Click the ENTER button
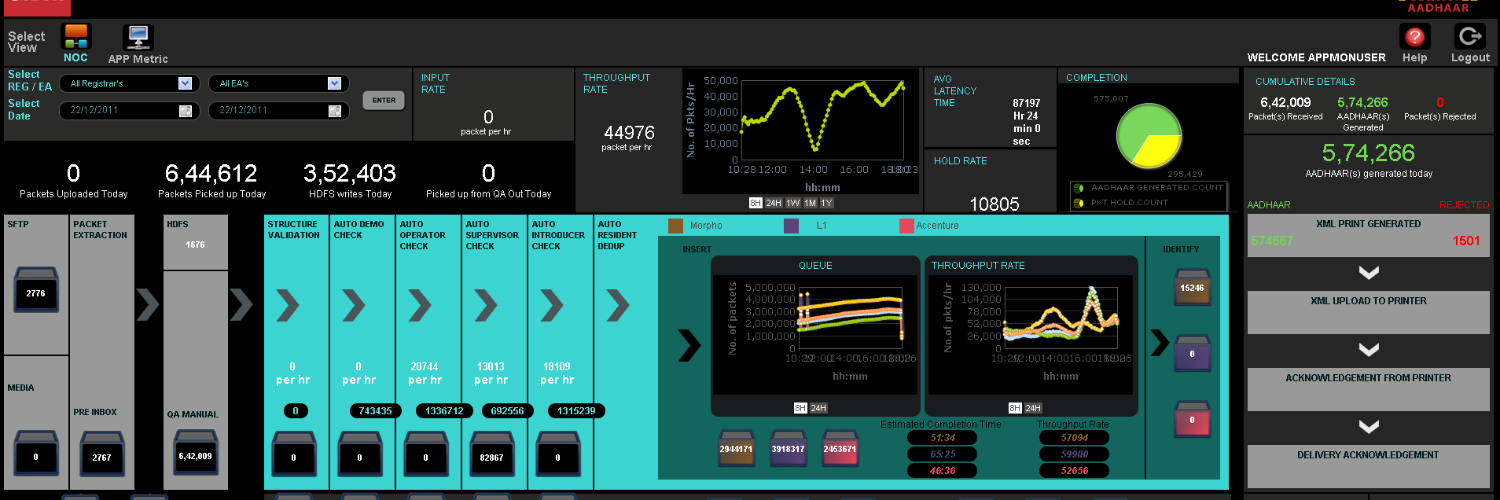Screen dimensions: 1500x500 (x=383, y=100)
